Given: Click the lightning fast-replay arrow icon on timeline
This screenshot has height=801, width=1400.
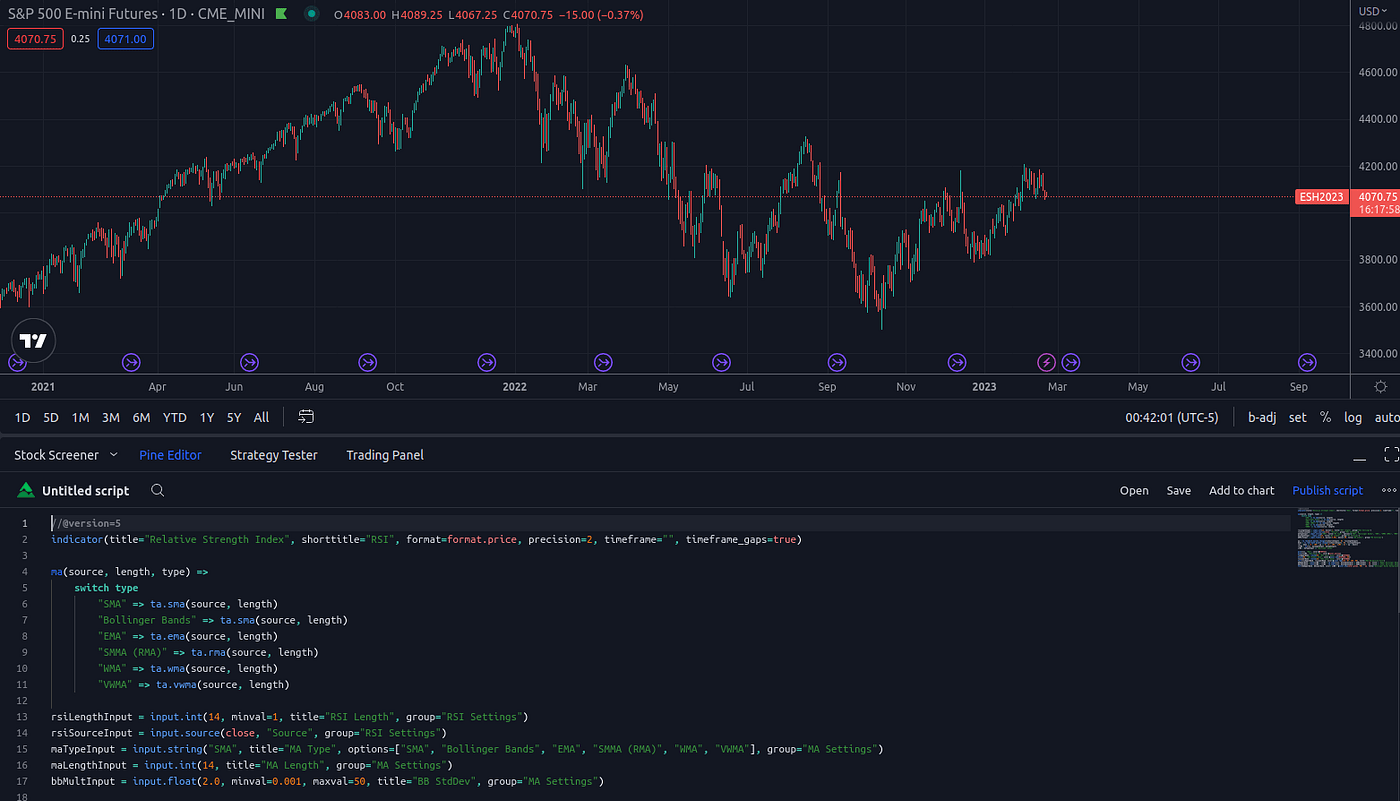Looking at the screenshot, I should tap(1046, 362).
